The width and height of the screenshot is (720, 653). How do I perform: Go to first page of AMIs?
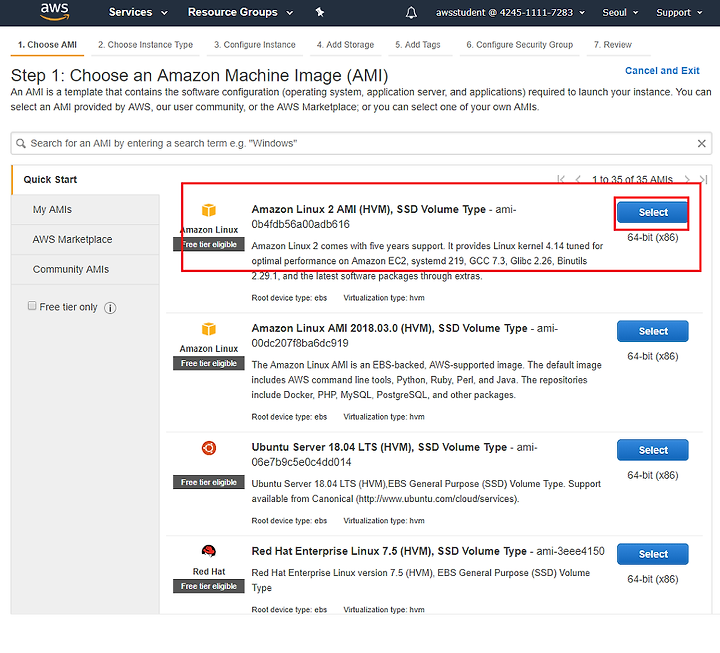[x=561, y=180]
